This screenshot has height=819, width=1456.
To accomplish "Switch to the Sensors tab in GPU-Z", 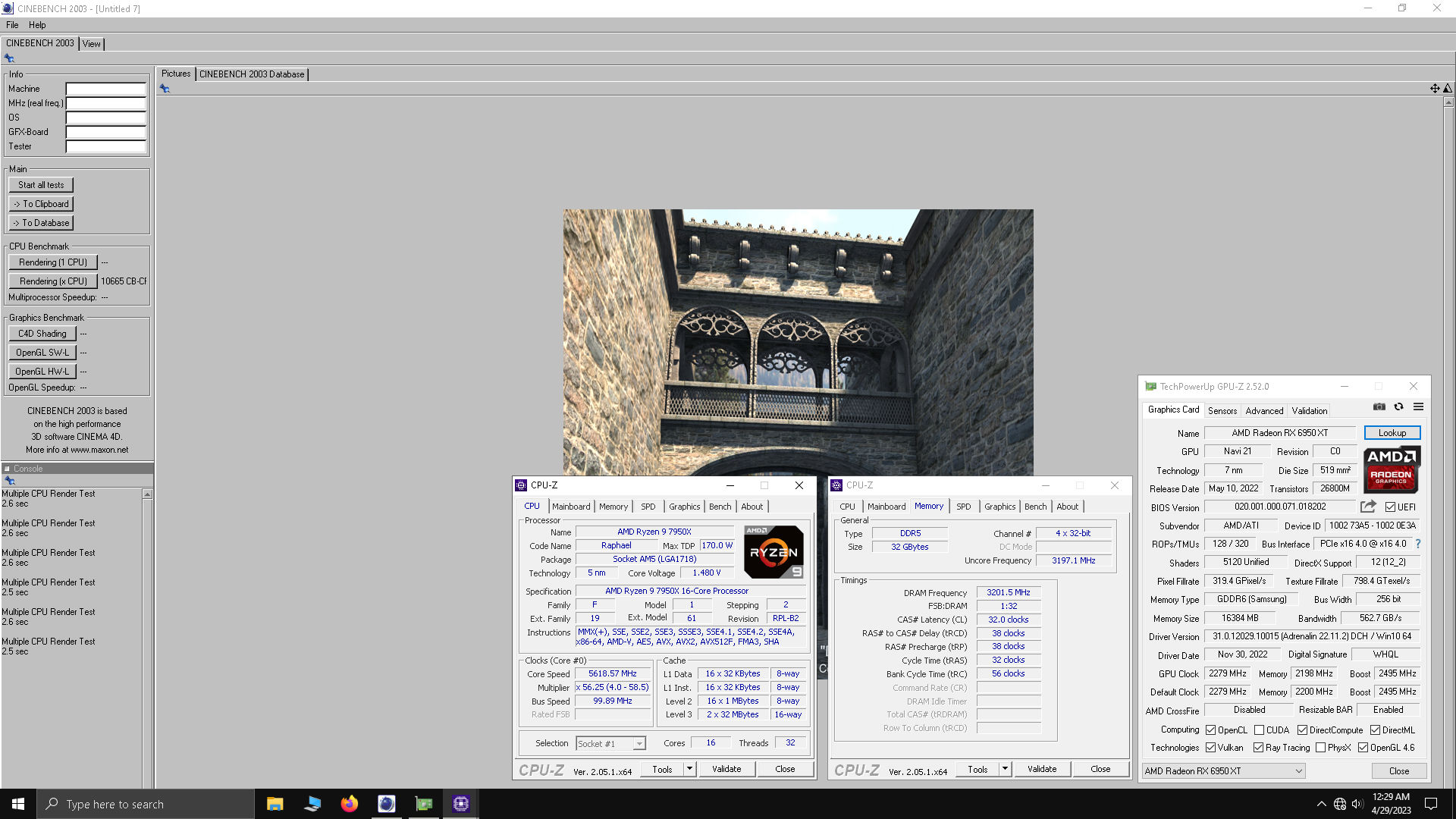I will point(1222,411).
